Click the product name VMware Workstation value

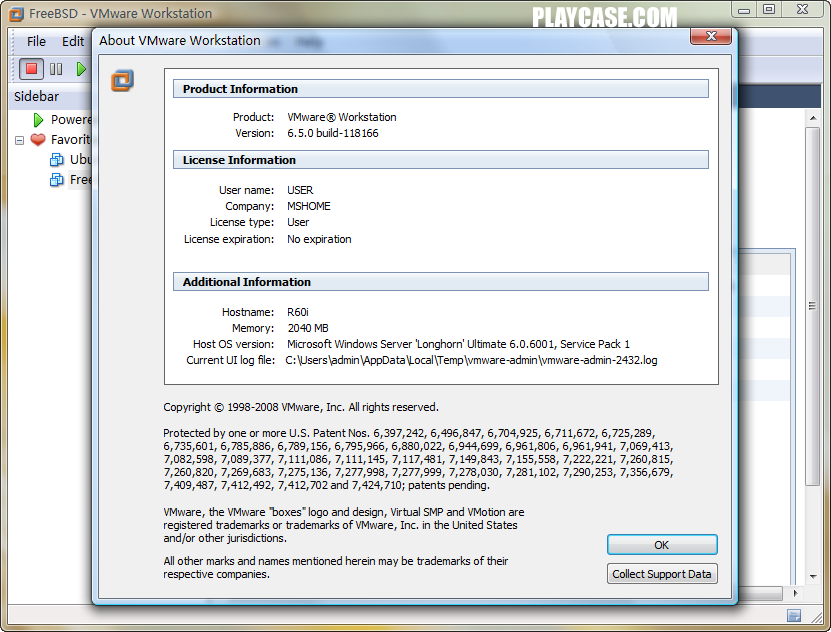click(x=342, y=117)
